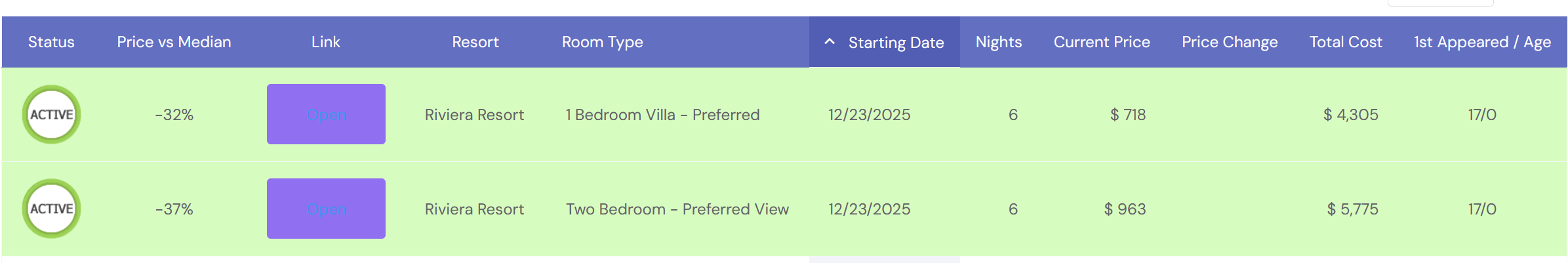1568x263 pixels.
Task: Sort by Price Change column header
Action: [x=1230, y=42]
